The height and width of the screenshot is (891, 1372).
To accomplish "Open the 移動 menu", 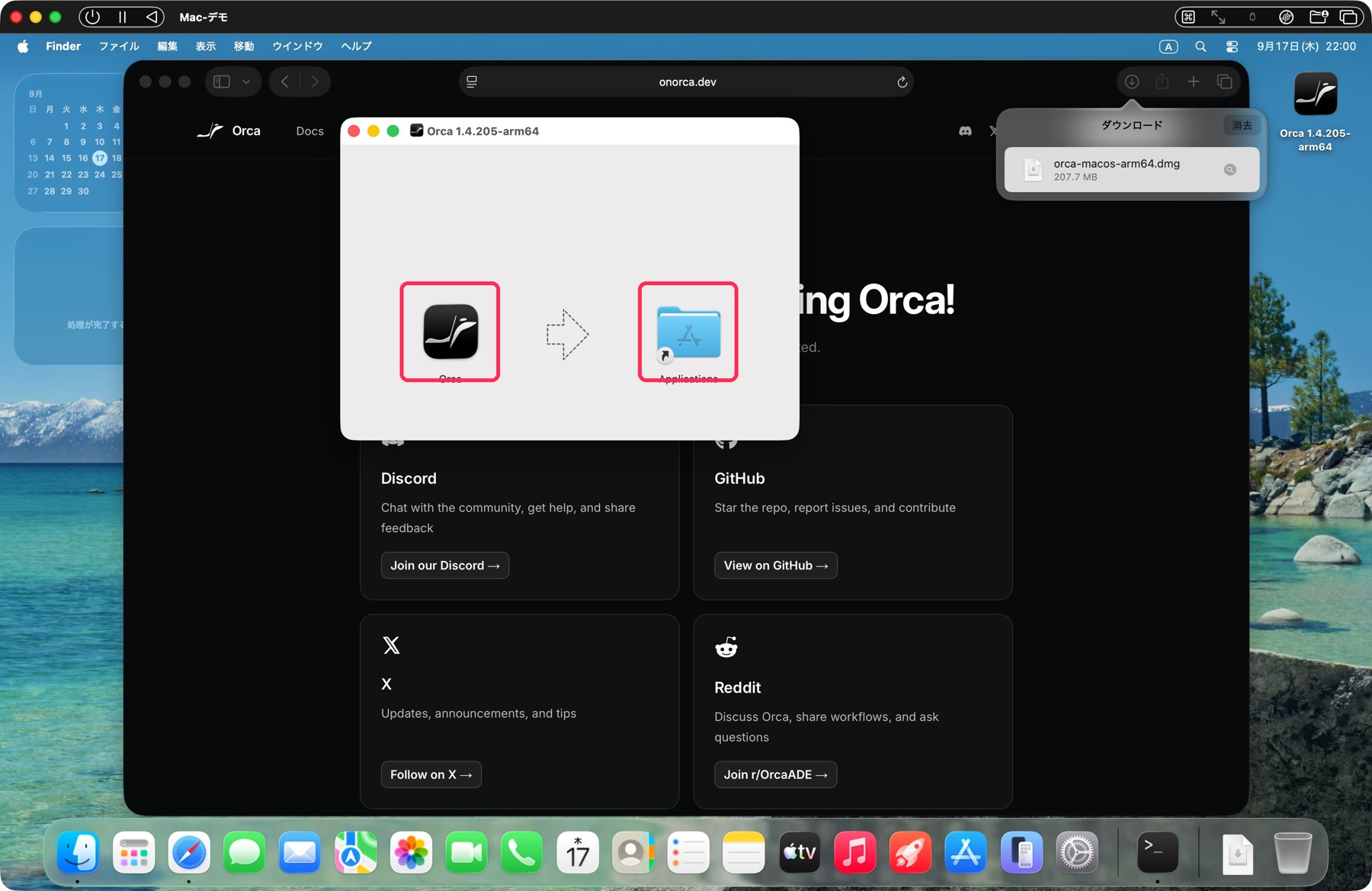I will tap(244, 46).
